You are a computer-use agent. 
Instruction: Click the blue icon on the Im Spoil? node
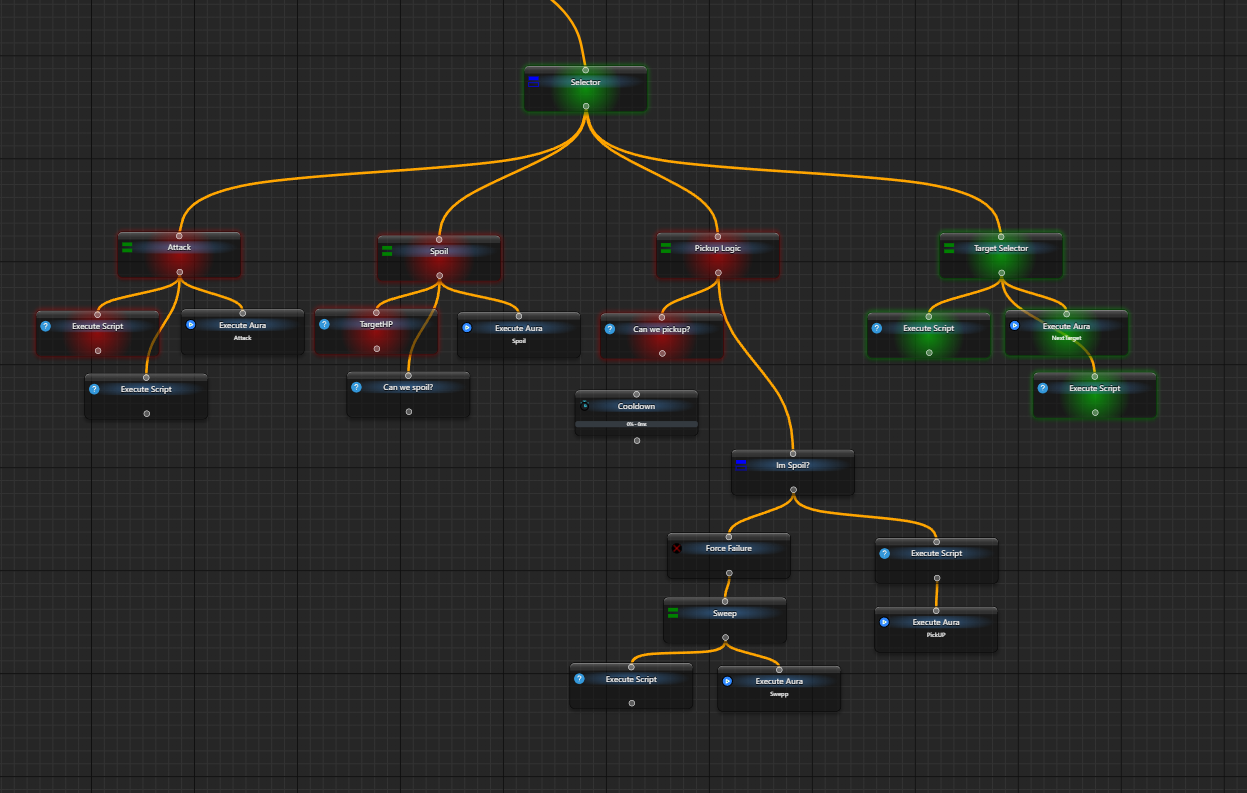[741, 465]
